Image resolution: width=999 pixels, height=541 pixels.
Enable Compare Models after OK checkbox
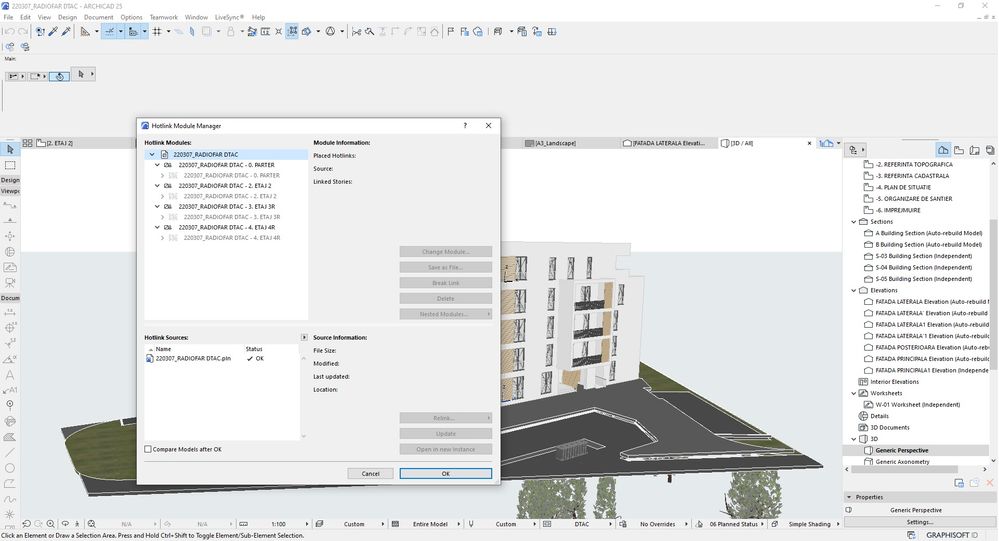[x=149, y=449]
